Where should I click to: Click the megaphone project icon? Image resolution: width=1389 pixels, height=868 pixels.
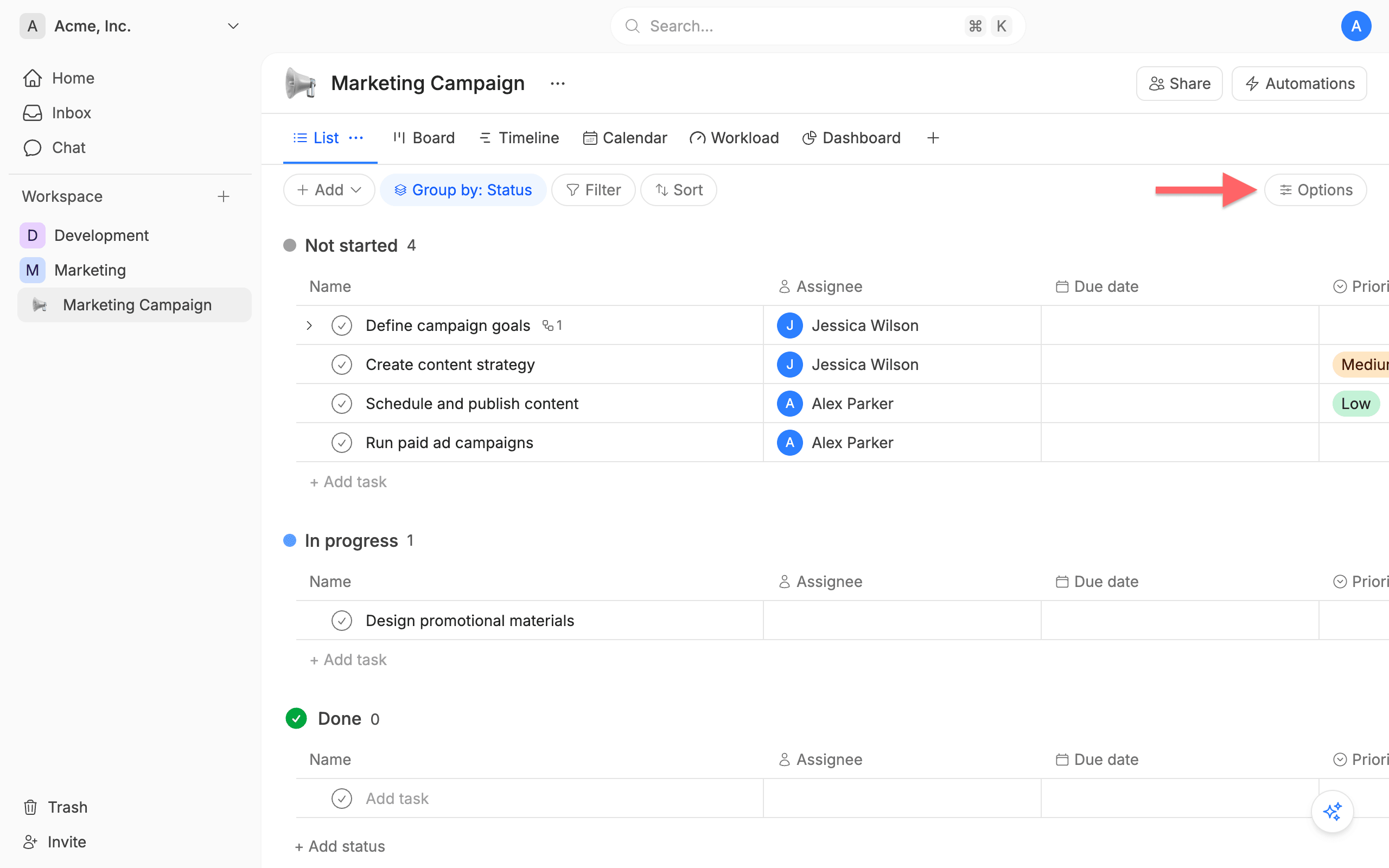pyautogui.click(x=300, y=83)
